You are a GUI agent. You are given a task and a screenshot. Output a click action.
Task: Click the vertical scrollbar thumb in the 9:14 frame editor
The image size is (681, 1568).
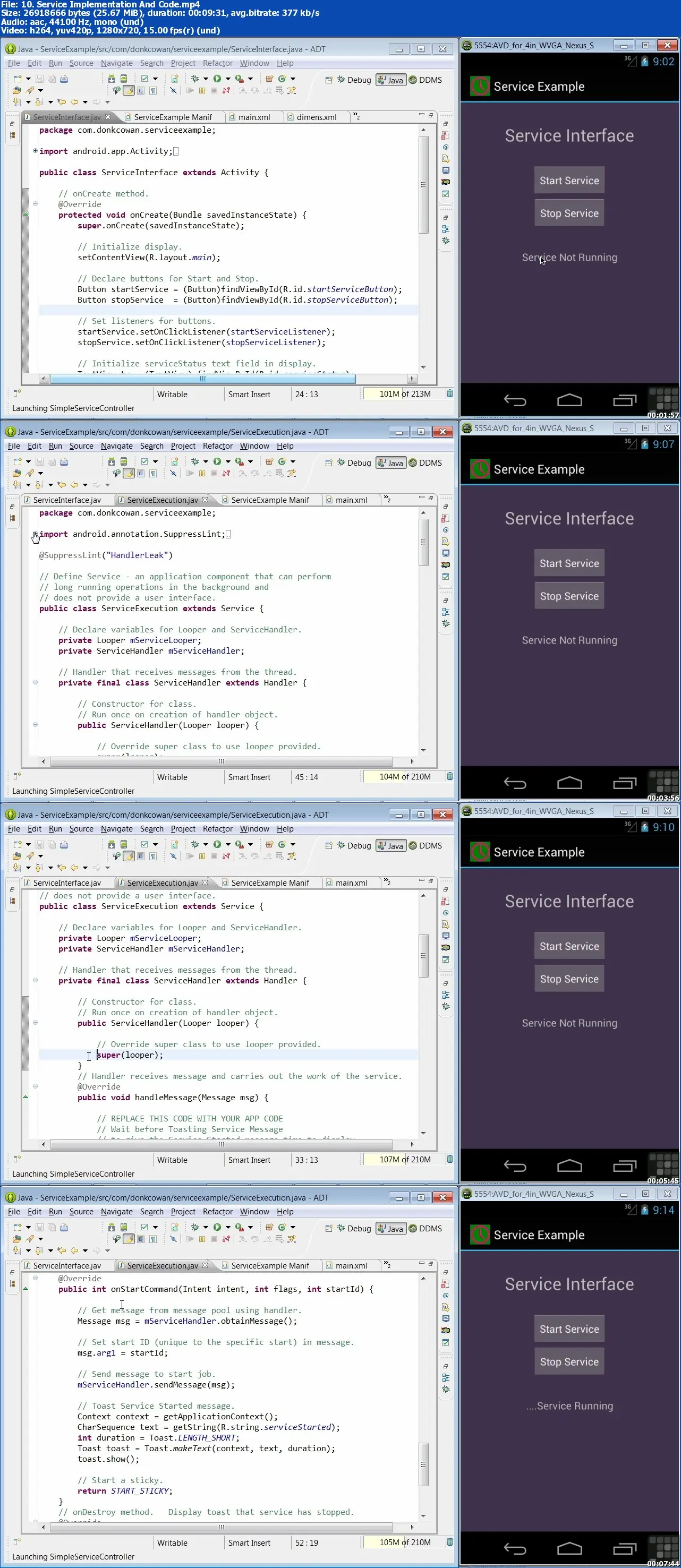tap(423, 1464)
